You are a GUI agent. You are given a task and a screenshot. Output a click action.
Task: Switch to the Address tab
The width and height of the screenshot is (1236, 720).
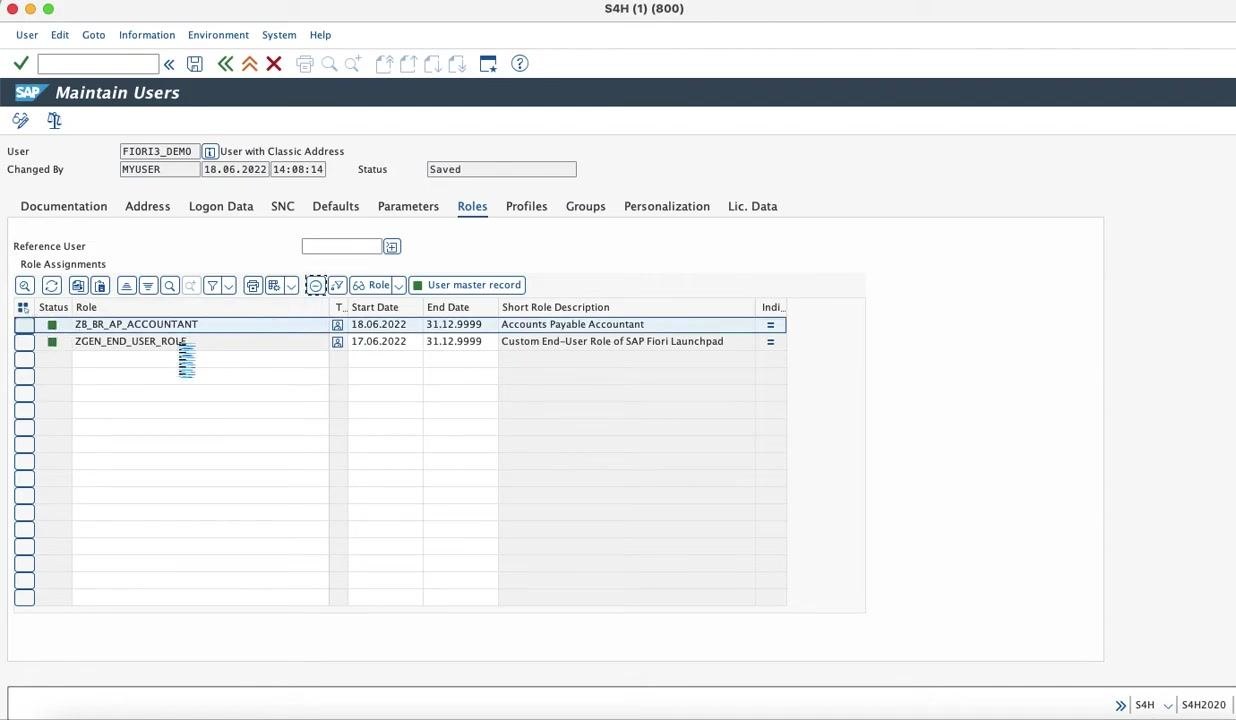pyautogui.click(x=148, y=207)
